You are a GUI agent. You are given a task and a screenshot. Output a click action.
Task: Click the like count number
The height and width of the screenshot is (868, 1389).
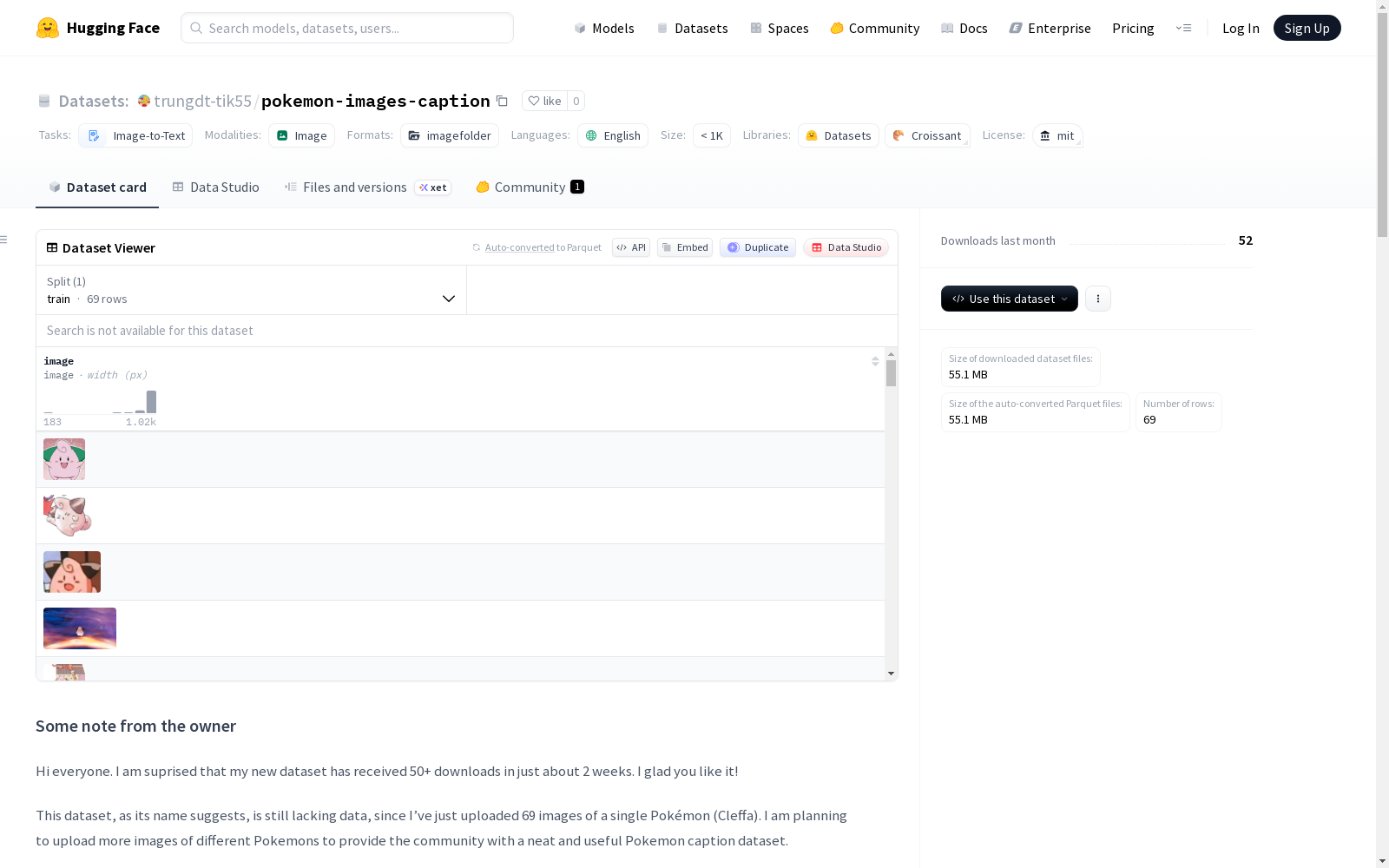coord(576,101)
